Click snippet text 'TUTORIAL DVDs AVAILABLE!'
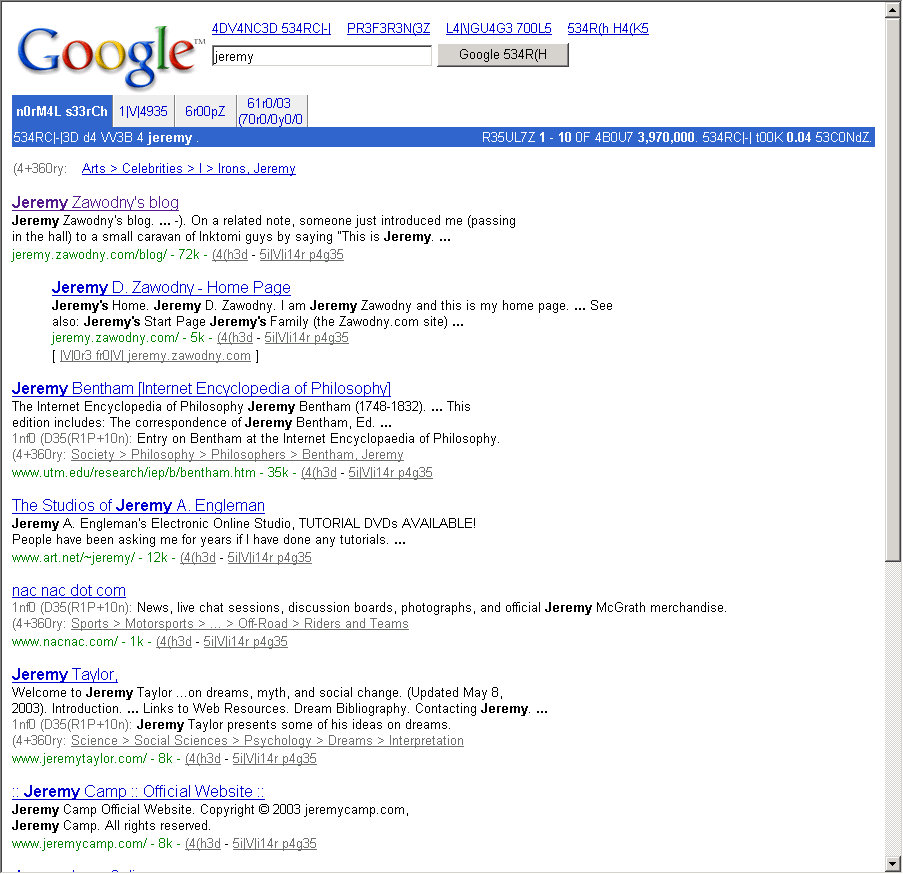Viewport: 903px width, 874px height. [387, 524]
